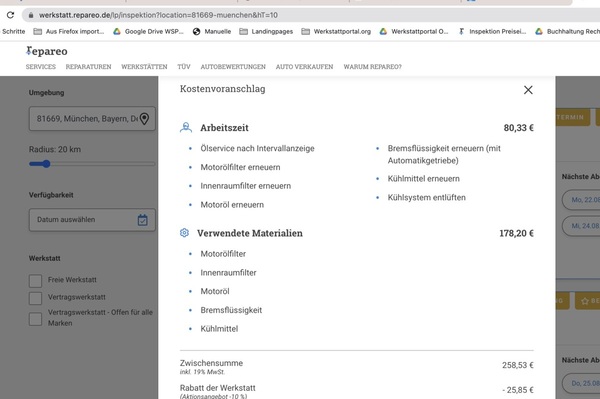Viewport: 600px width, 399px height.
Task: Open the calendar icon in Datum auswählen
Action: pyautogui.click(x=142, y=220)
